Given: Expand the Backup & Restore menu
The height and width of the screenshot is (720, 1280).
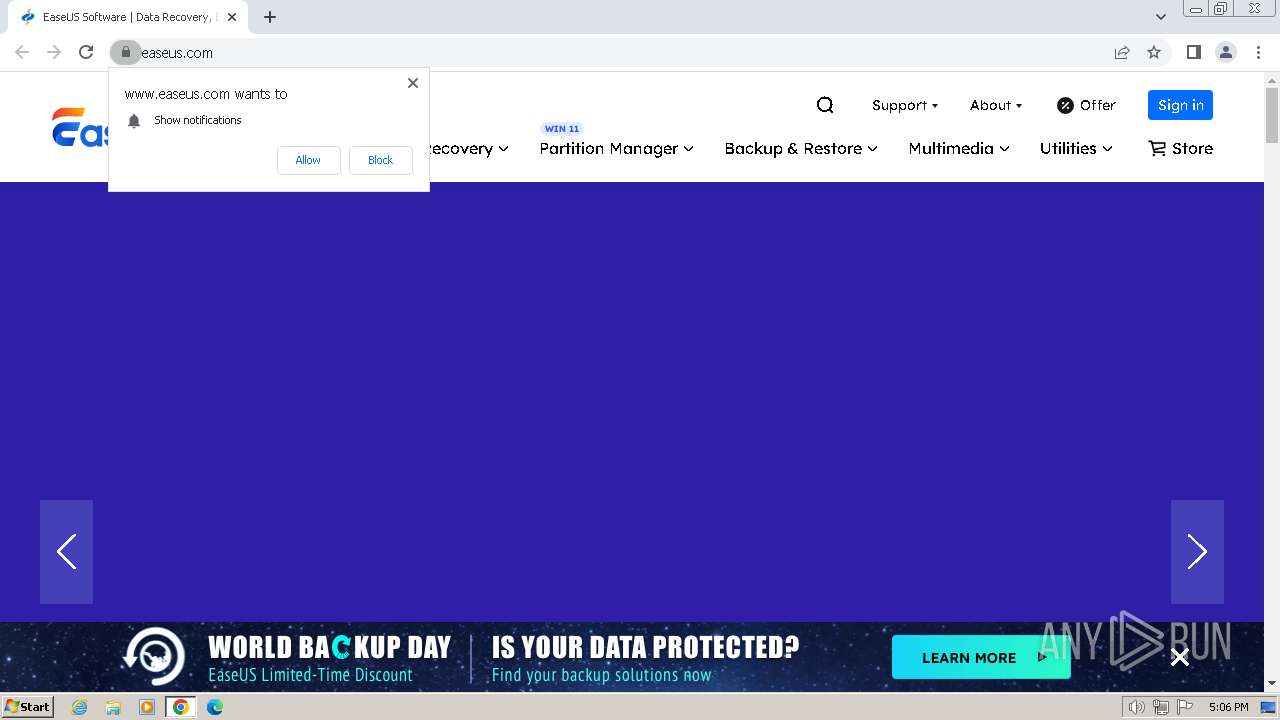Looking at the screenshot, I should tap(801, 148).
